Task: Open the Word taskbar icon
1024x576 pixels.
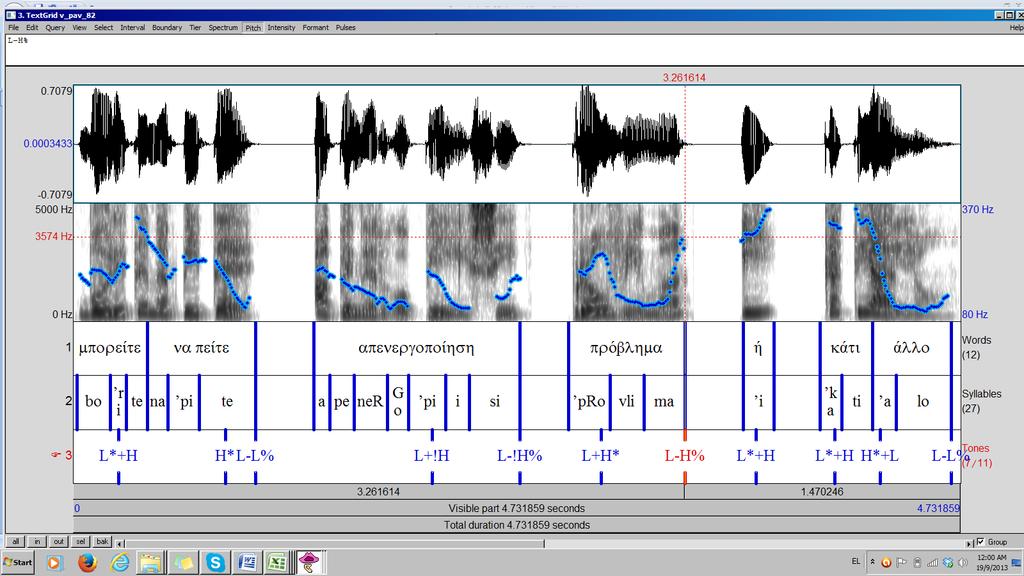Action: (x=247, y=562)
